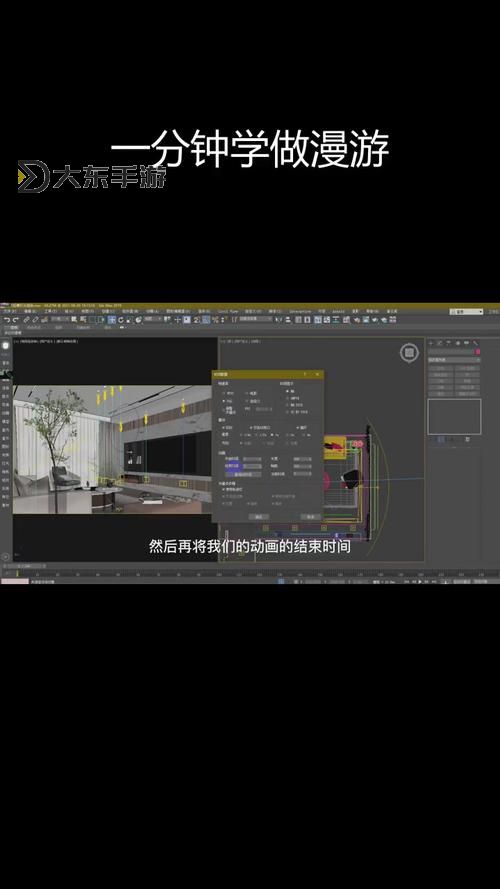500x889 pixels.
Task: Activate the Select and Scale tool
Action: (x=129, y=320)
